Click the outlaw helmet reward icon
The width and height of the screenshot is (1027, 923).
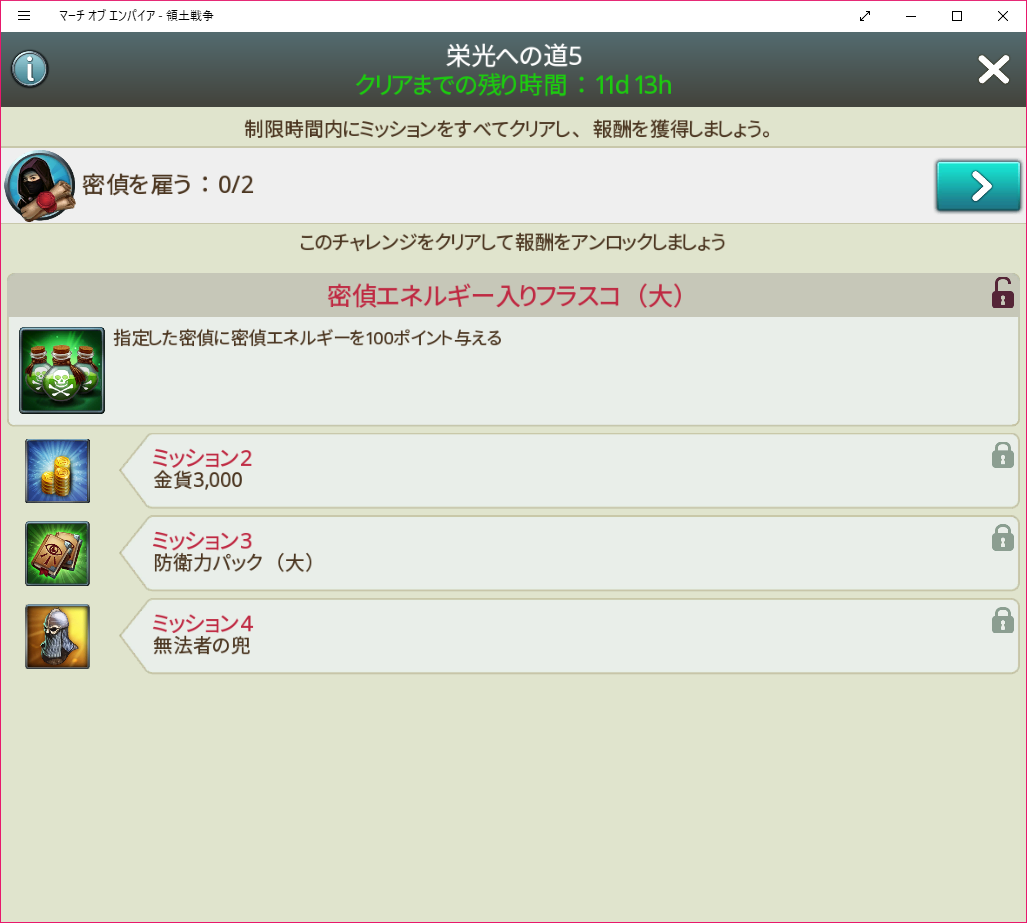(58, 636)
